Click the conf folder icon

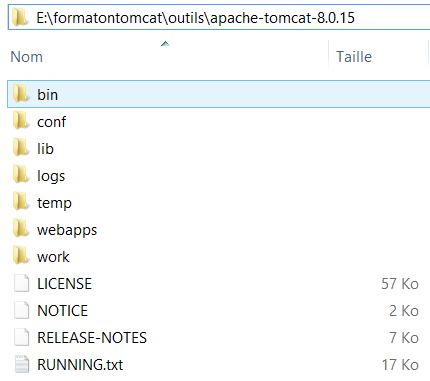tap(21, 120)
